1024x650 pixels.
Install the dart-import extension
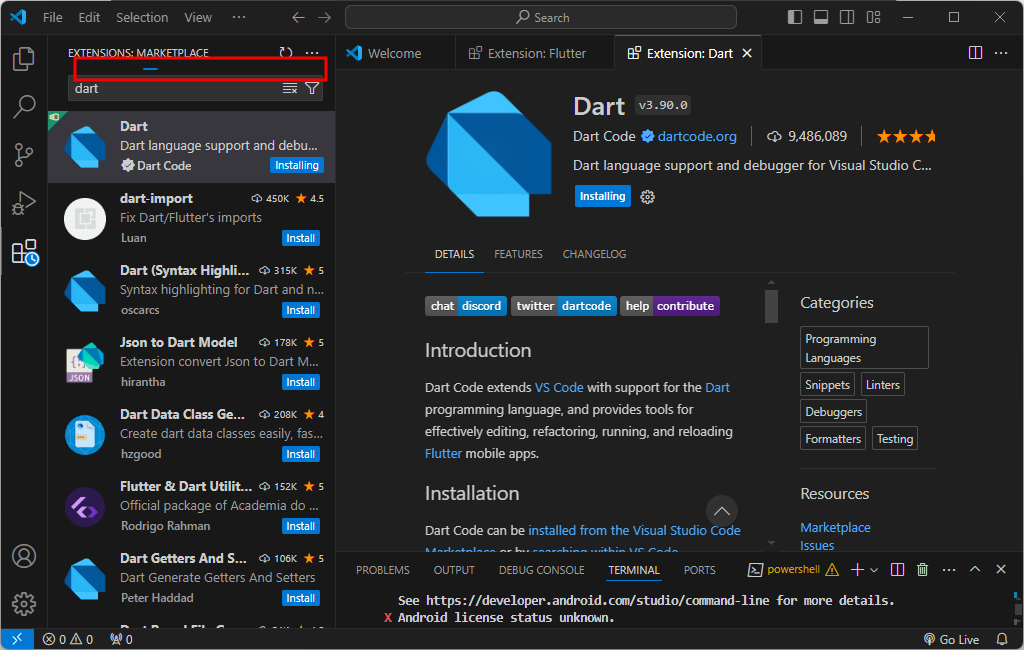300,238
